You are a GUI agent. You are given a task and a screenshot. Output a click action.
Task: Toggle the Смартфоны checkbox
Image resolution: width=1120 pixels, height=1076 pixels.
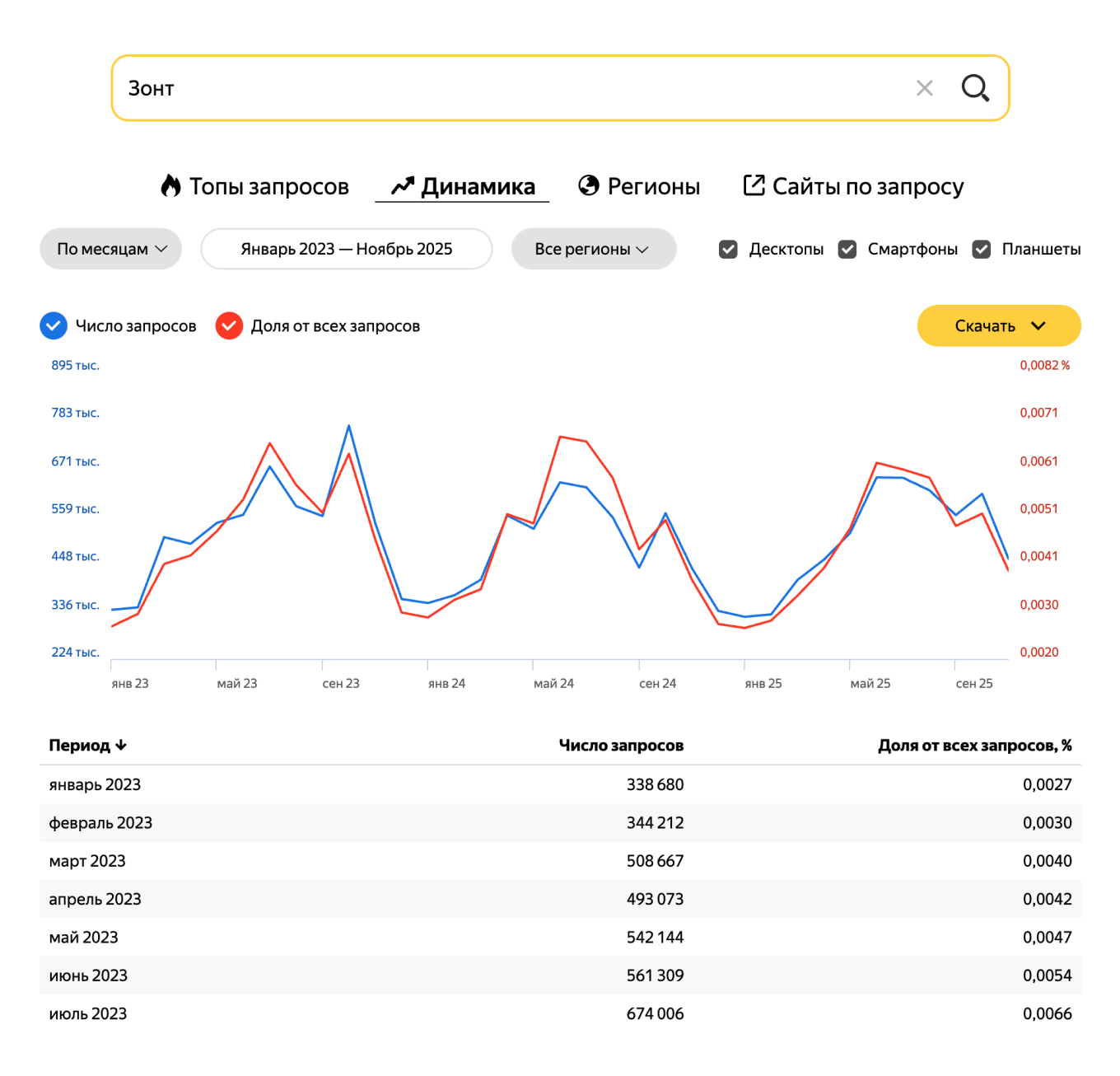click(847, 249)
